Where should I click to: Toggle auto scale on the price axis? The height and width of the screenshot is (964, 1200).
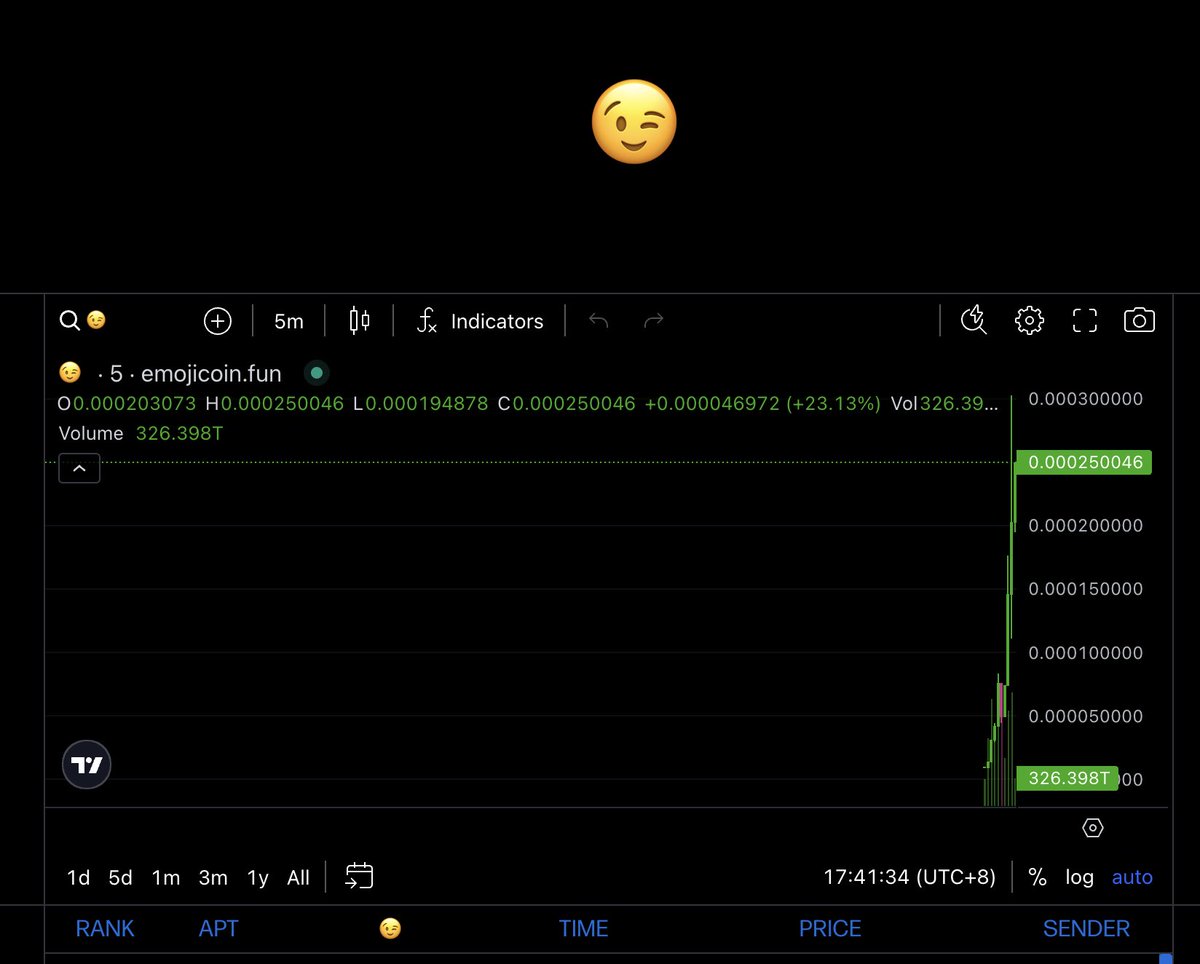pyautogui.click(x=1131, y=877)
